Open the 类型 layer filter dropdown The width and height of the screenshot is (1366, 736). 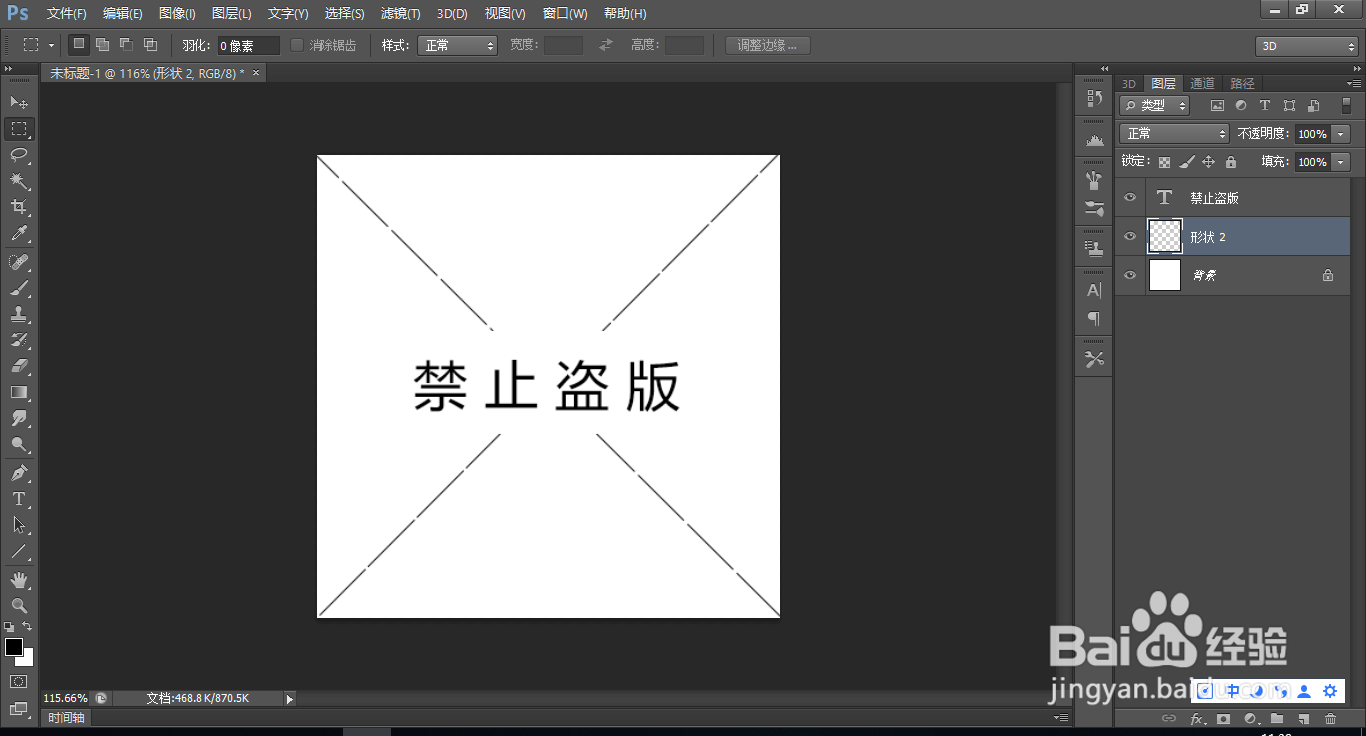click(1155, 105)
